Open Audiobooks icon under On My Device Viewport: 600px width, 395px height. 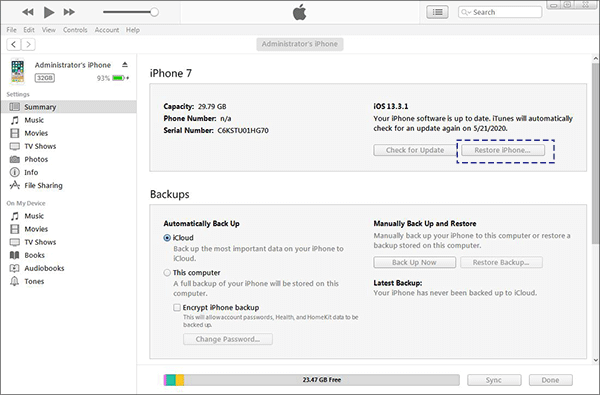point(15,268)
